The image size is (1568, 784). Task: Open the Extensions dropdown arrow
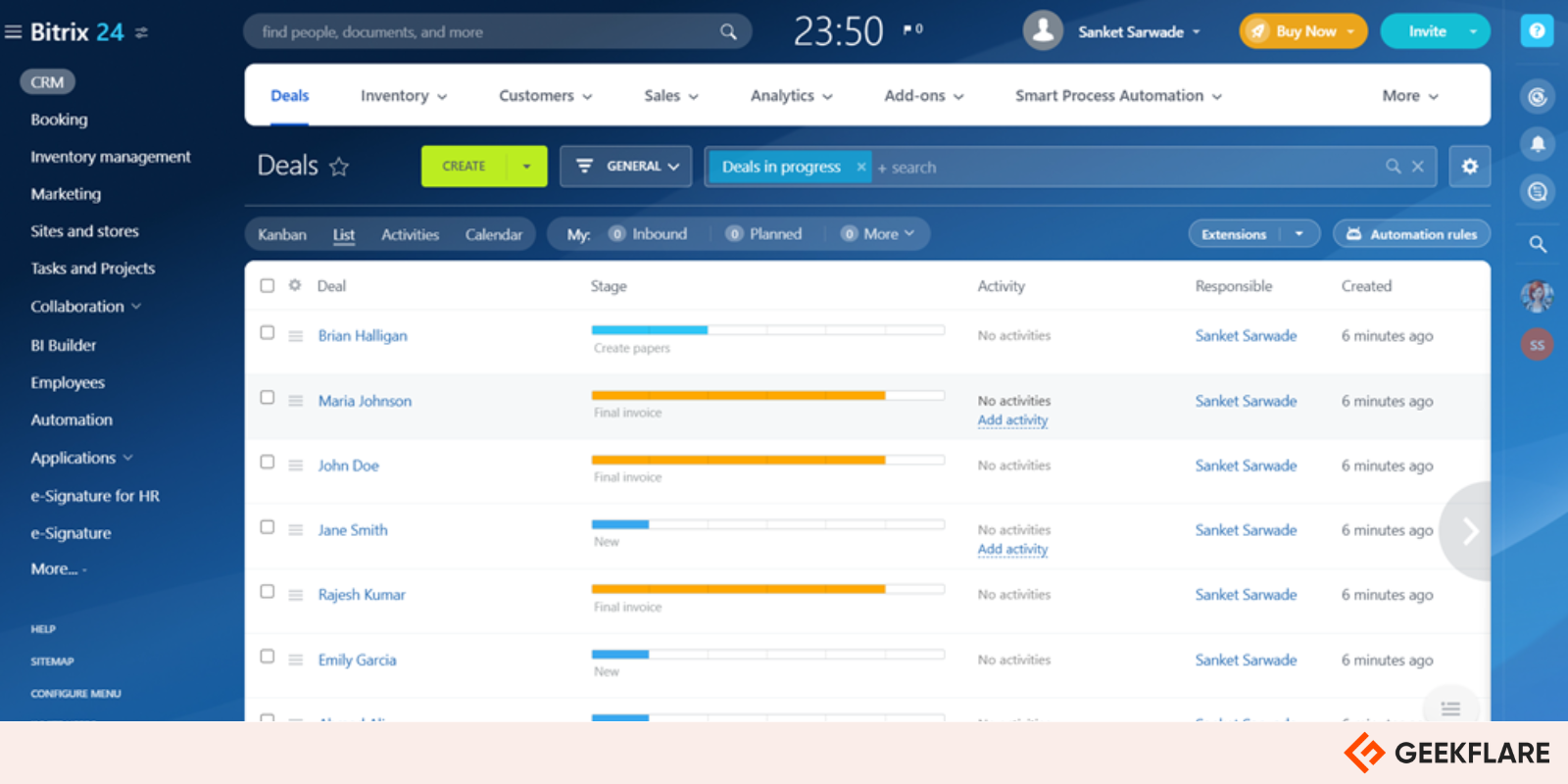click(x=1299, y=234)
